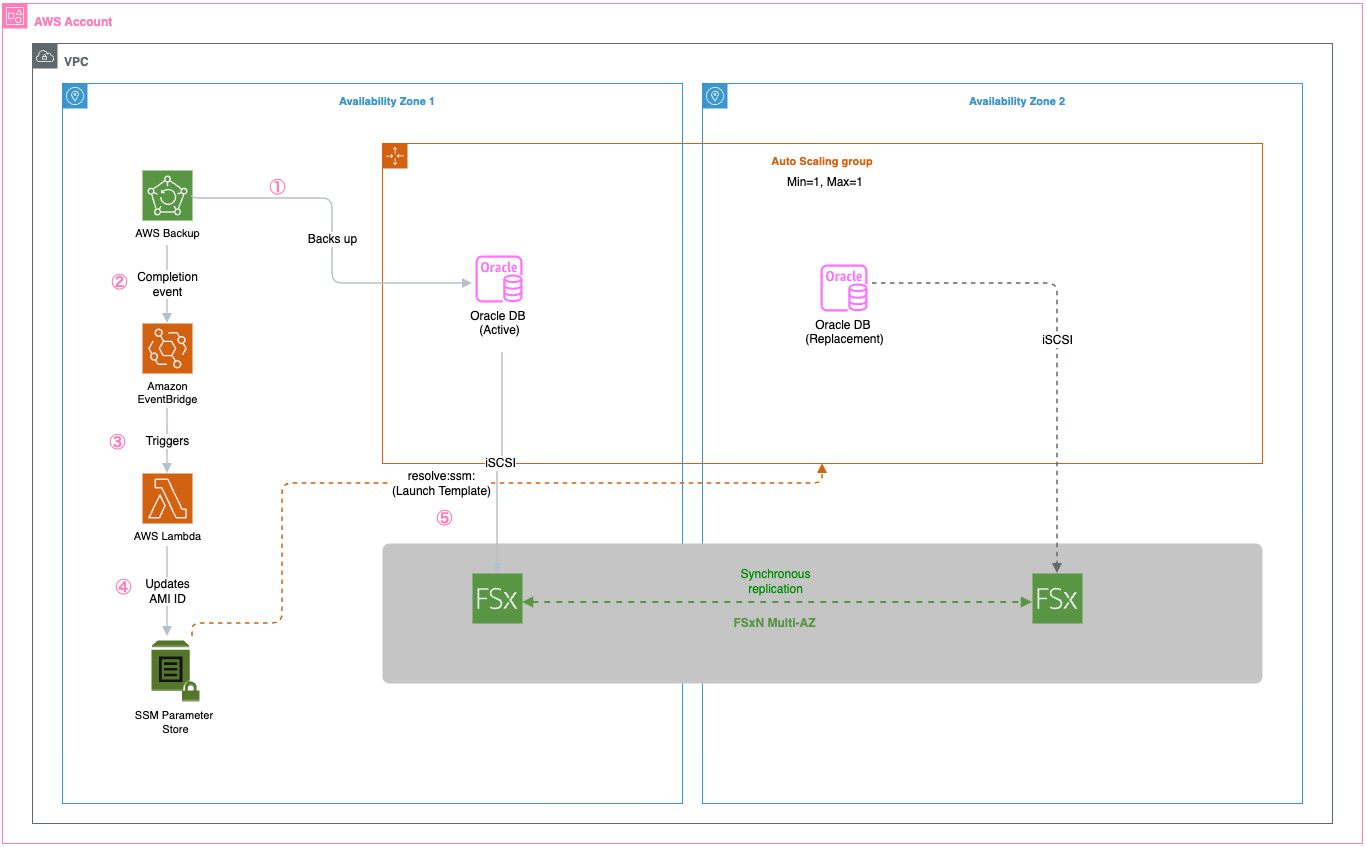Select the "AWS Lambda" caption
Viewport: 1367px width, 847px height.
click(x=167, y=536)
